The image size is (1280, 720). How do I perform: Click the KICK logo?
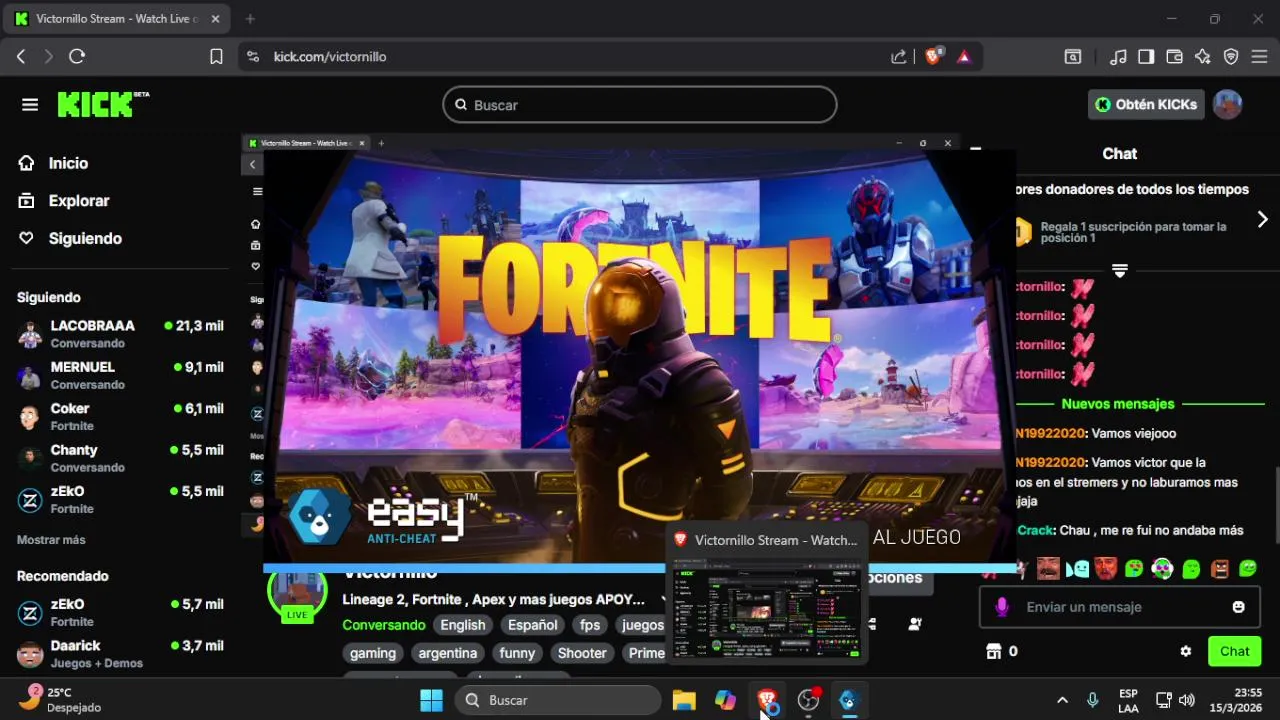(102, 104)
